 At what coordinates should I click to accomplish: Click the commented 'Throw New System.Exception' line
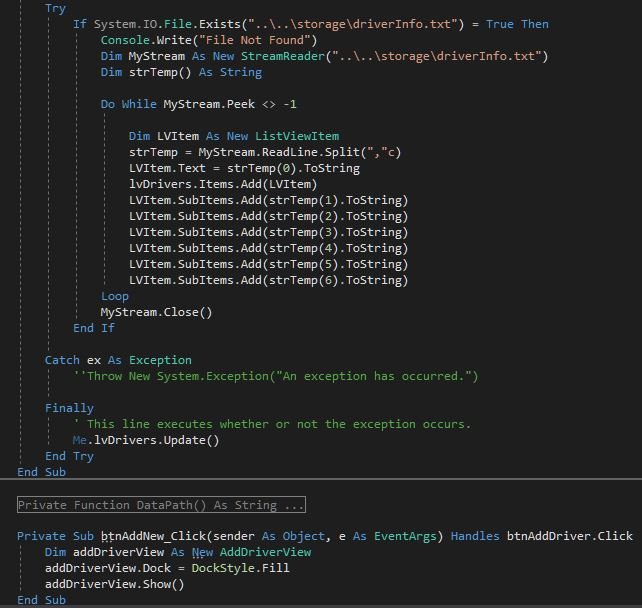click(276, 376)
